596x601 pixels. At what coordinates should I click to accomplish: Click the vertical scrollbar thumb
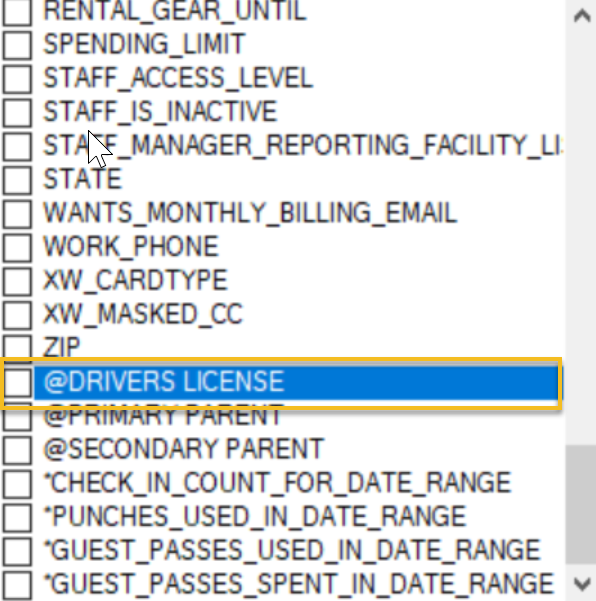(581, 504)
